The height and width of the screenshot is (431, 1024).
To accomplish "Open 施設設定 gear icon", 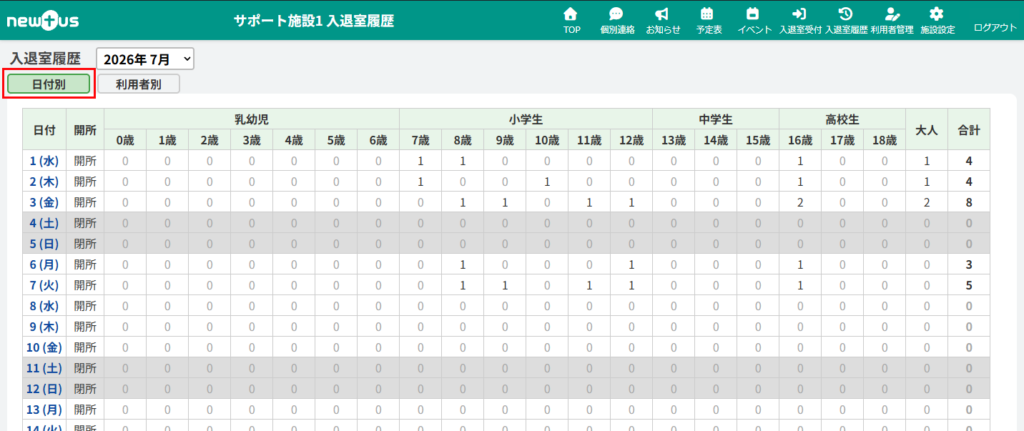I will click(x=937, y=14).
